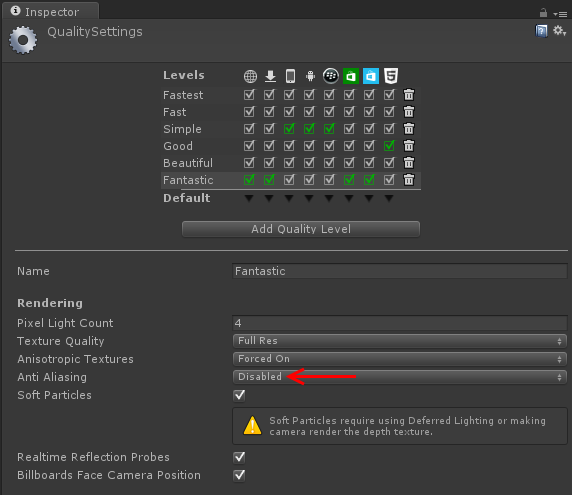Click the green Windows Store platform icon
Image resolution: width=572 pixels, height=495 pixels.
[x=351, y=76]
